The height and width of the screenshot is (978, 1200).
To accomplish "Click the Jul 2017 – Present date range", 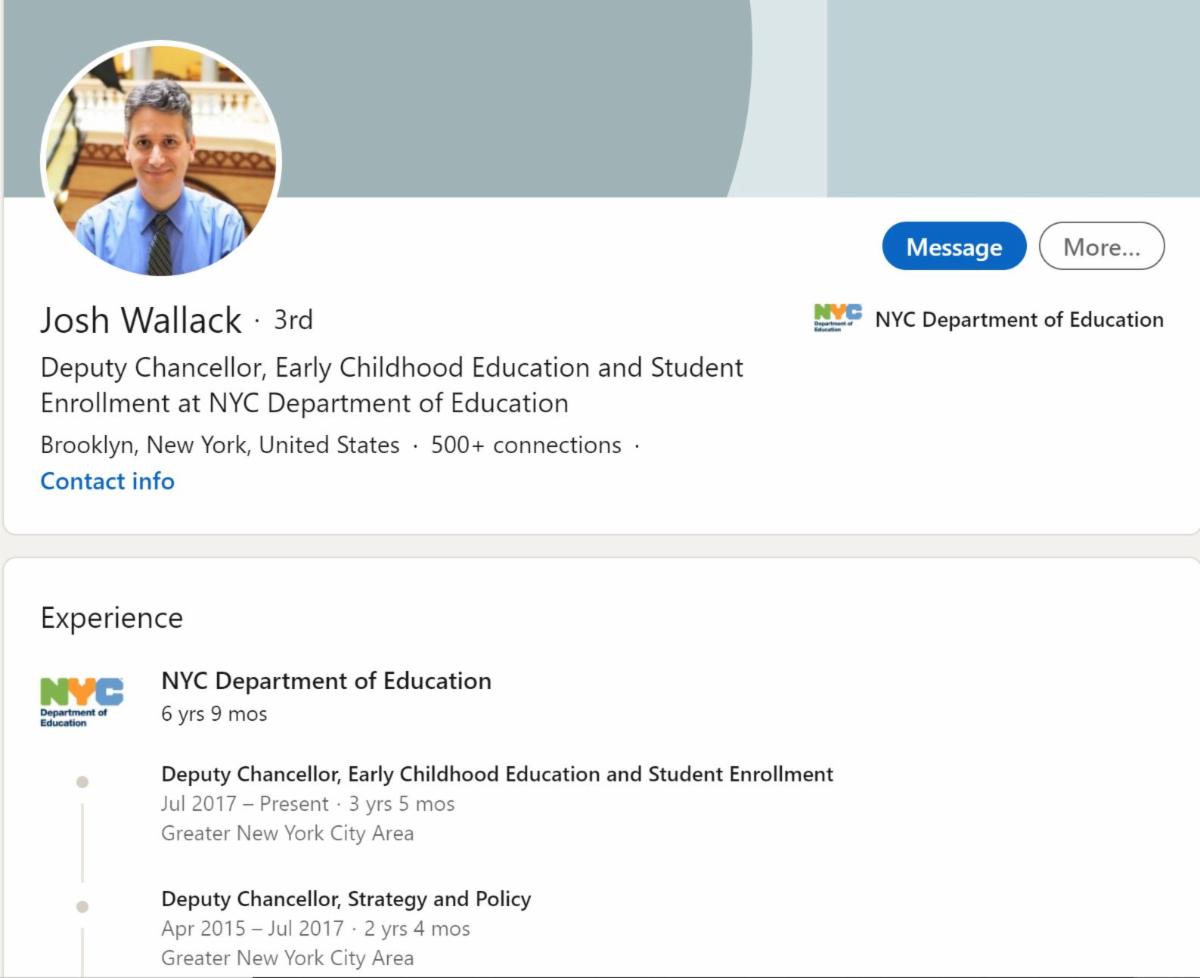I will pos(245,804).
